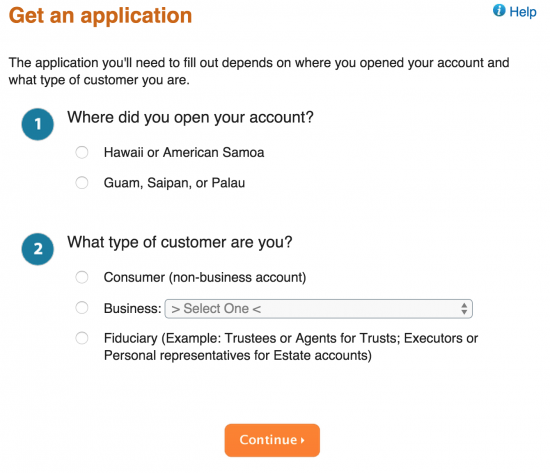Click the arrow icon on Continue button

tap(302, 440)
